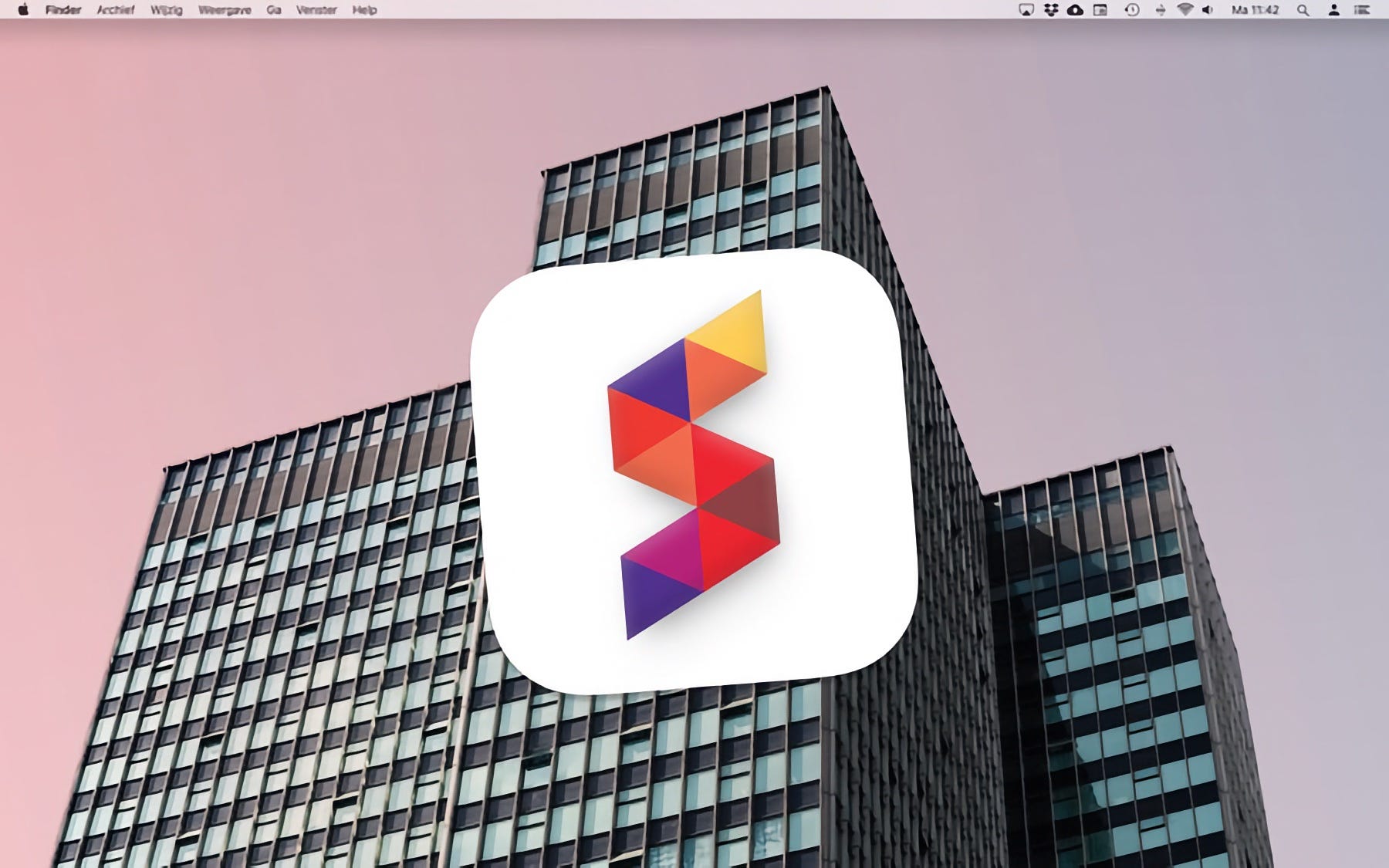
Task: Open the volume control icon
Action: (x=1208, y=10)
